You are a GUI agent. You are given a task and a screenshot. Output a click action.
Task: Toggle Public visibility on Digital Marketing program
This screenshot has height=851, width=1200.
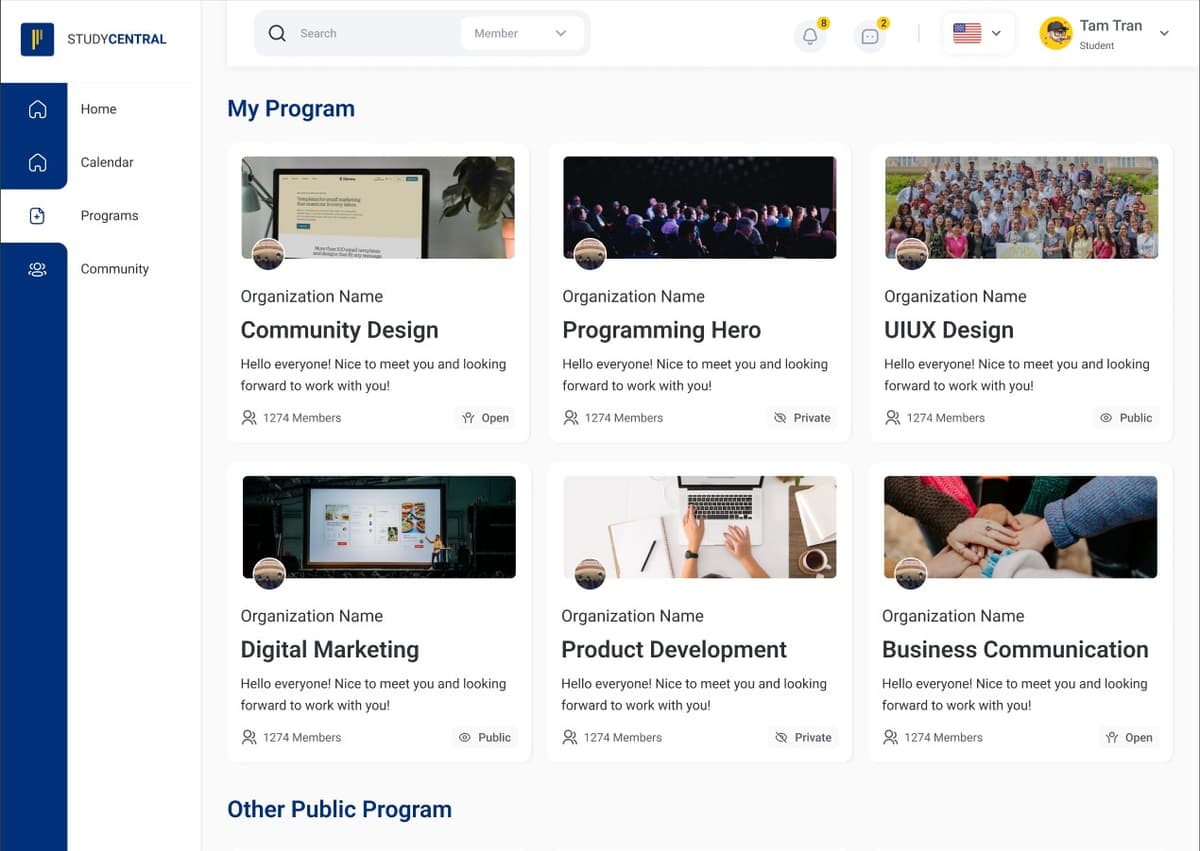[485, 737]
